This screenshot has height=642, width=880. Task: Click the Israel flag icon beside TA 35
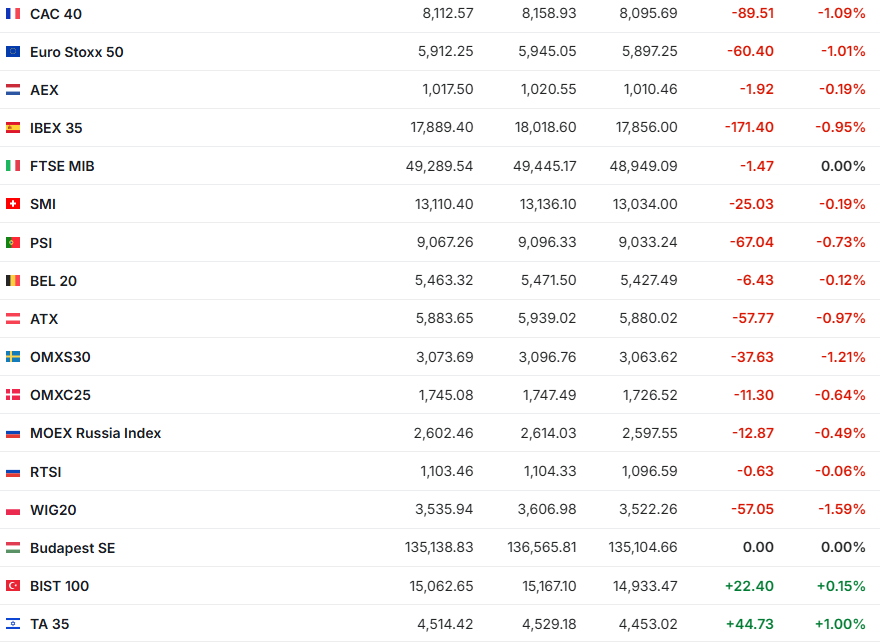point(13,624)
